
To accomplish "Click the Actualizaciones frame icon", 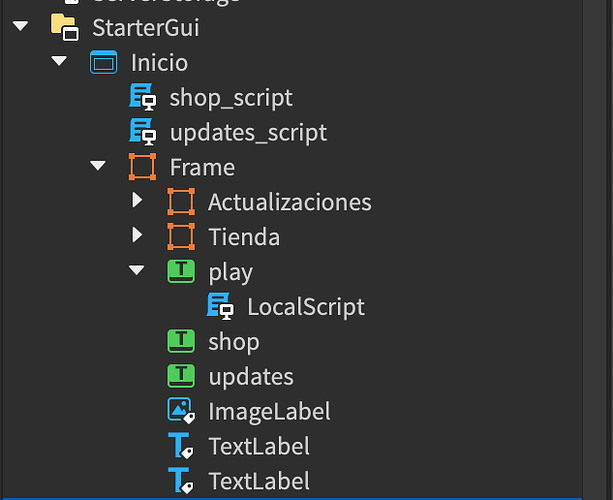I will 181,202.
